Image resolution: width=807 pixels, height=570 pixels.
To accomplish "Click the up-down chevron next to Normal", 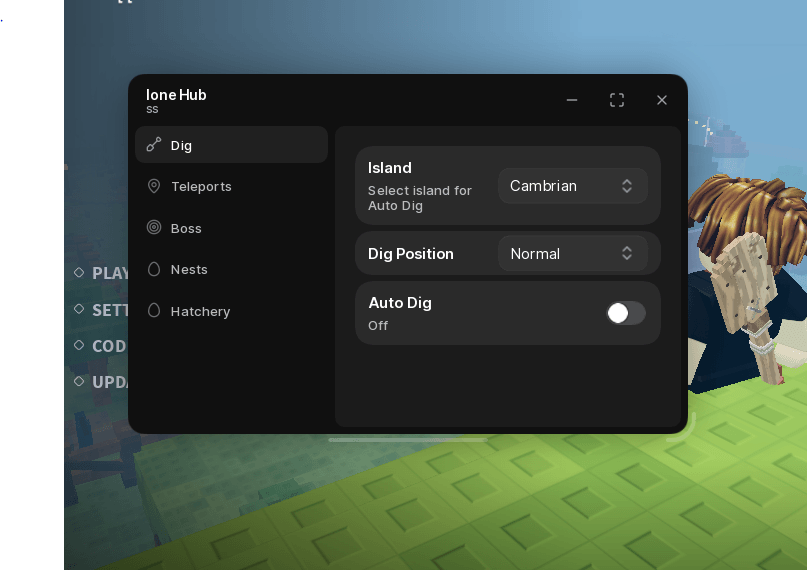I will point(626,253).
